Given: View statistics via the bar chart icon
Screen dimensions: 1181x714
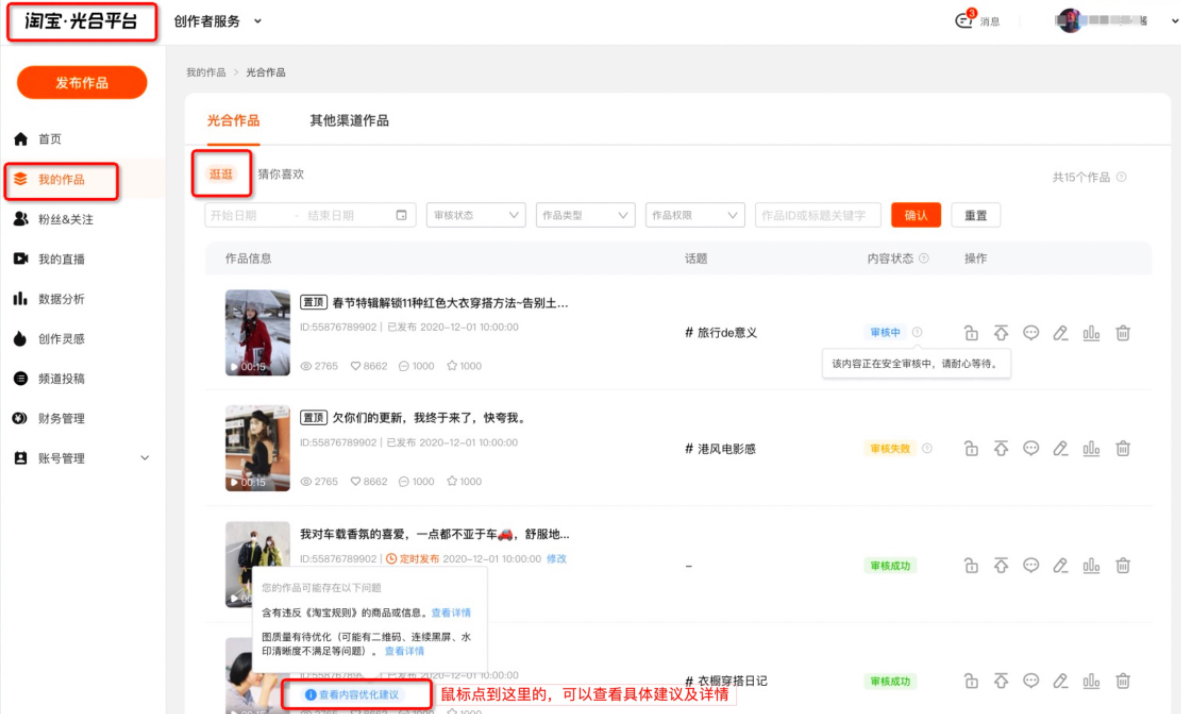Looking at the screenshot, I should pos(1092,332).
